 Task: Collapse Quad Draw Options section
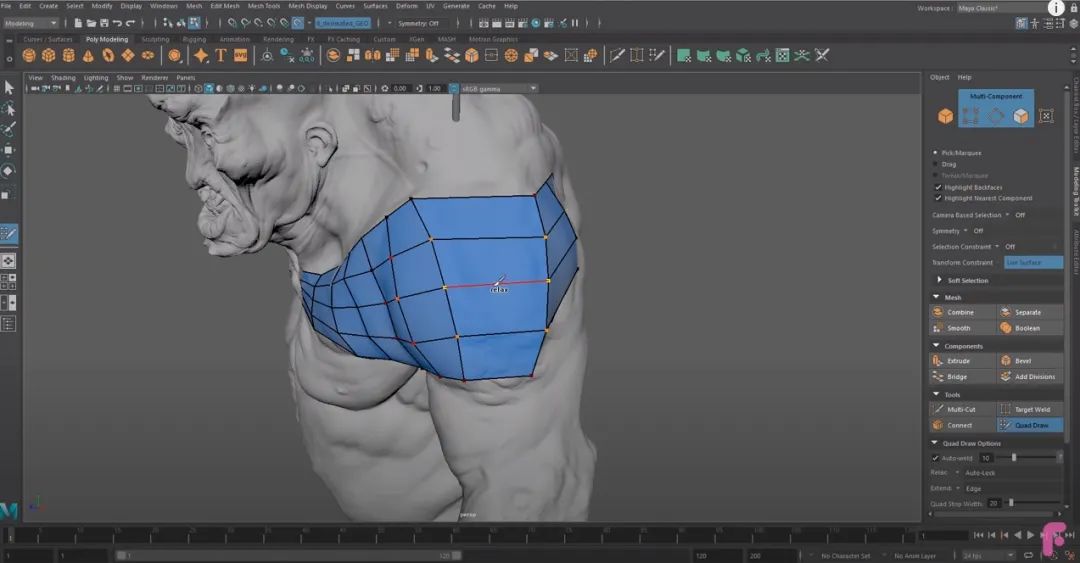[935, 443]
